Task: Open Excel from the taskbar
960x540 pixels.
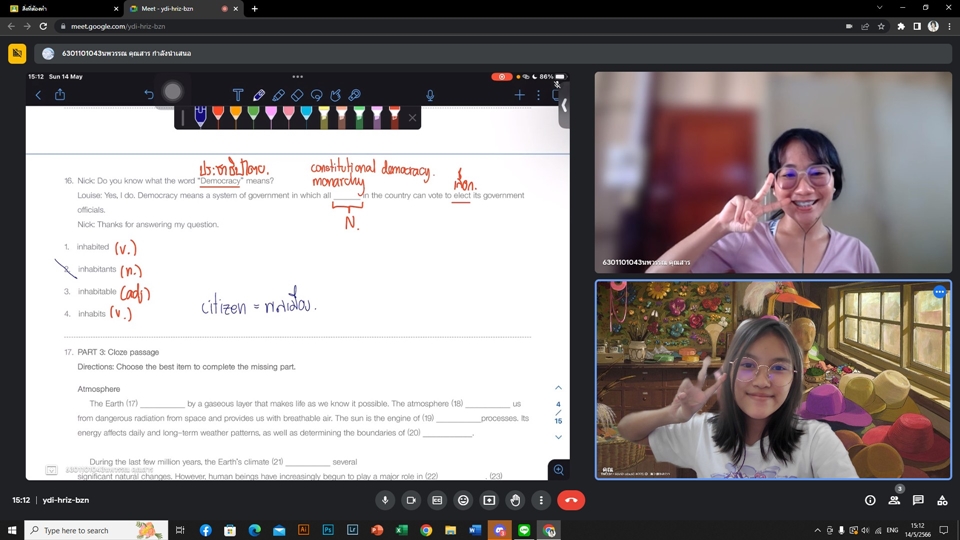Action: 402,530
